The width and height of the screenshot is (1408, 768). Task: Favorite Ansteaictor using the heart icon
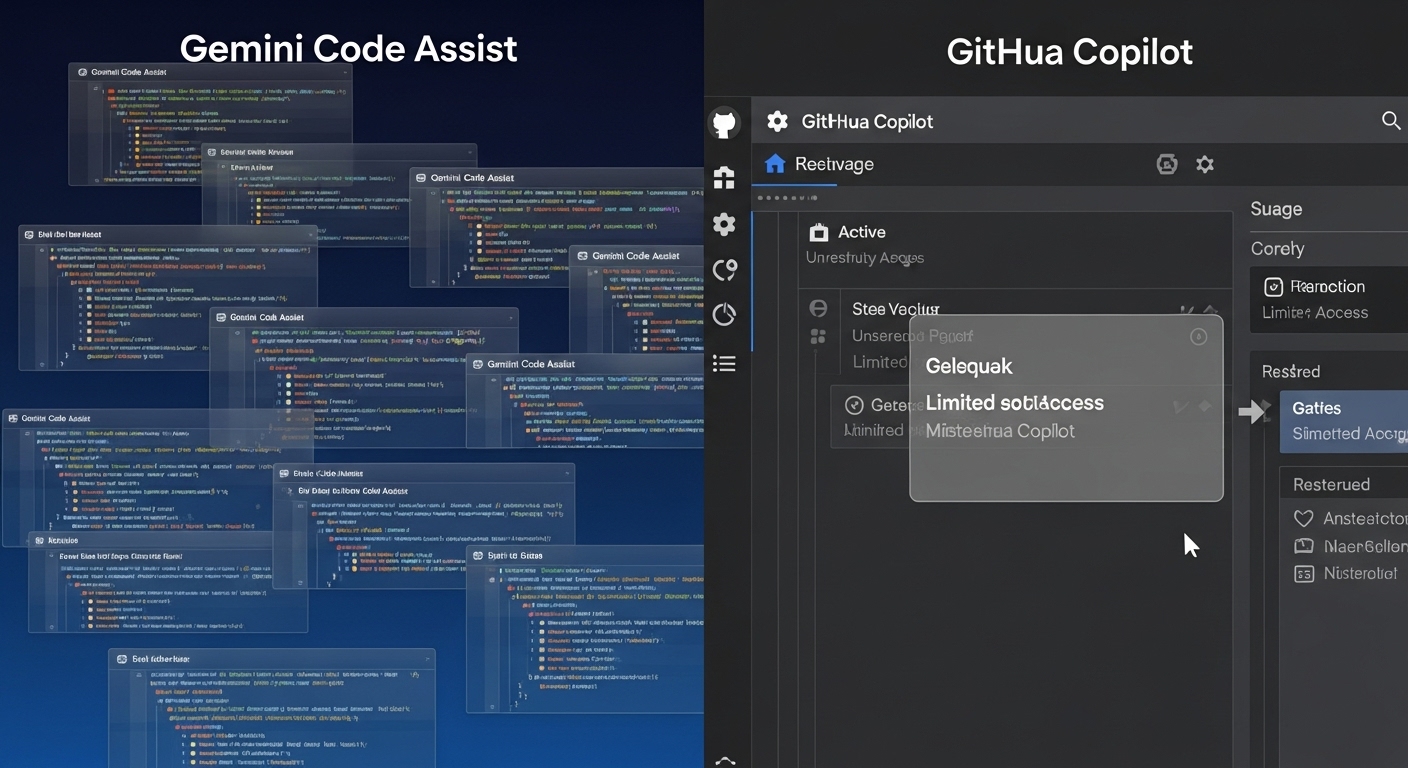(x=1303, y=518)
